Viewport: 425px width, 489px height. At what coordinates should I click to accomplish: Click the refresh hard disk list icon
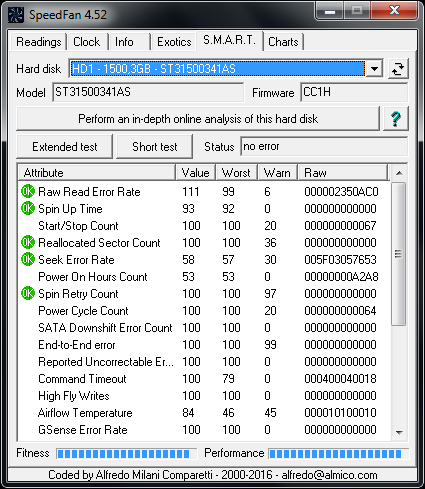(398, 69)
